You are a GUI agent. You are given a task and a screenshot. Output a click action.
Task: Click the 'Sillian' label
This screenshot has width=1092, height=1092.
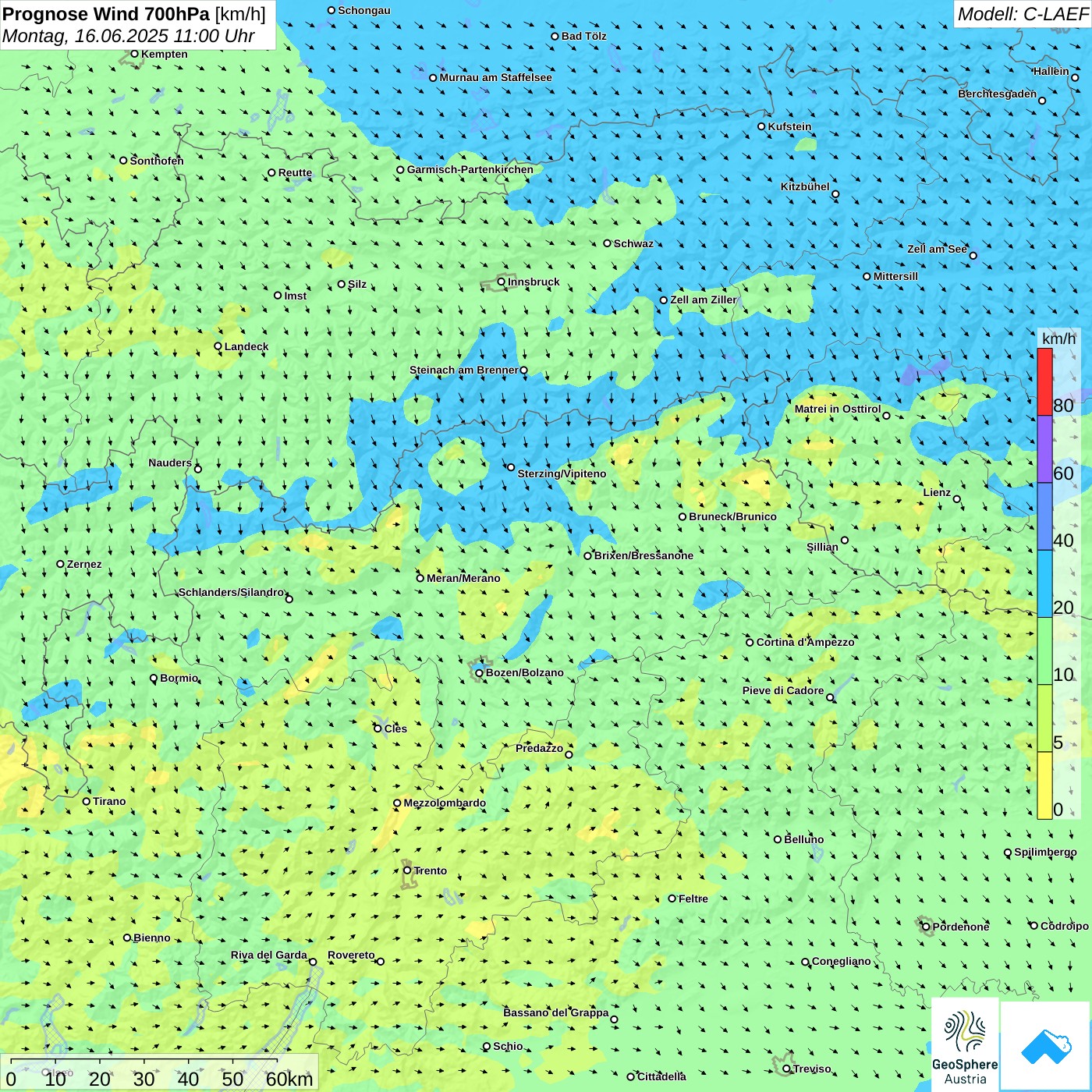[822, 547]
